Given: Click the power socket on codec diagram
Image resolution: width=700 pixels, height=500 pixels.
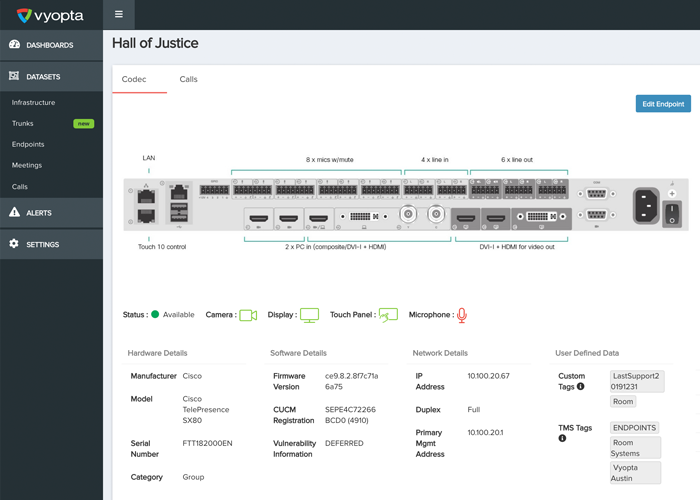Looking at the screenshot, I should click(646, 206).
